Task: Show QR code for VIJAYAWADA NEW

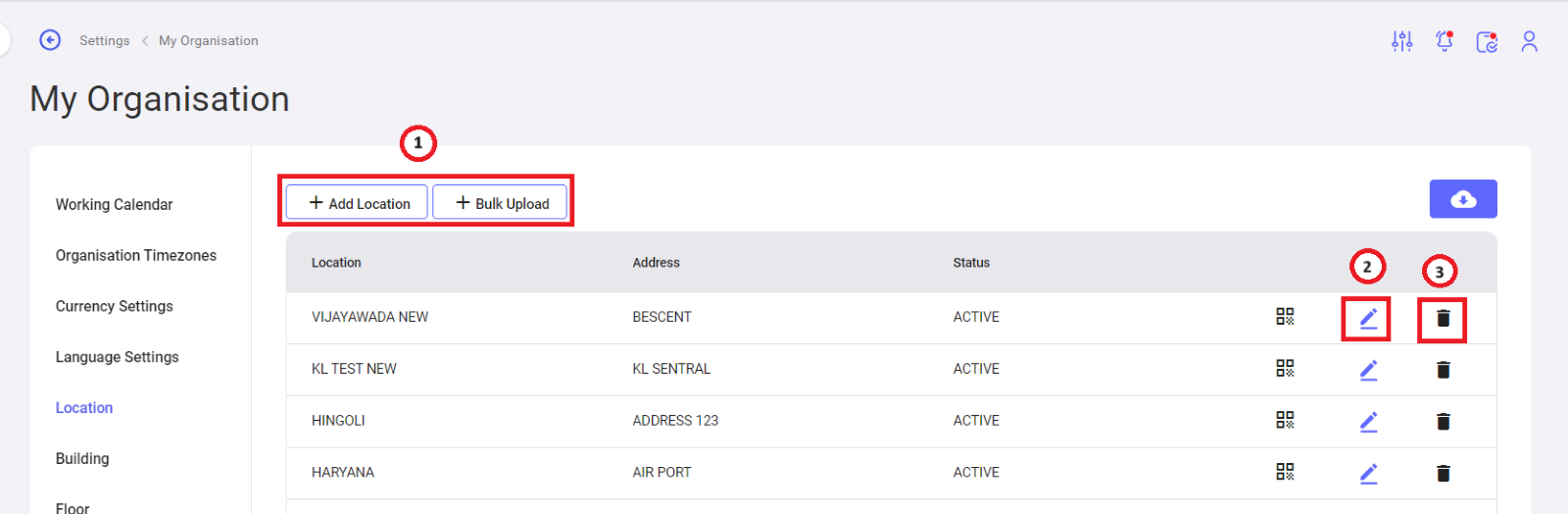Action: tap(1285, 316)
